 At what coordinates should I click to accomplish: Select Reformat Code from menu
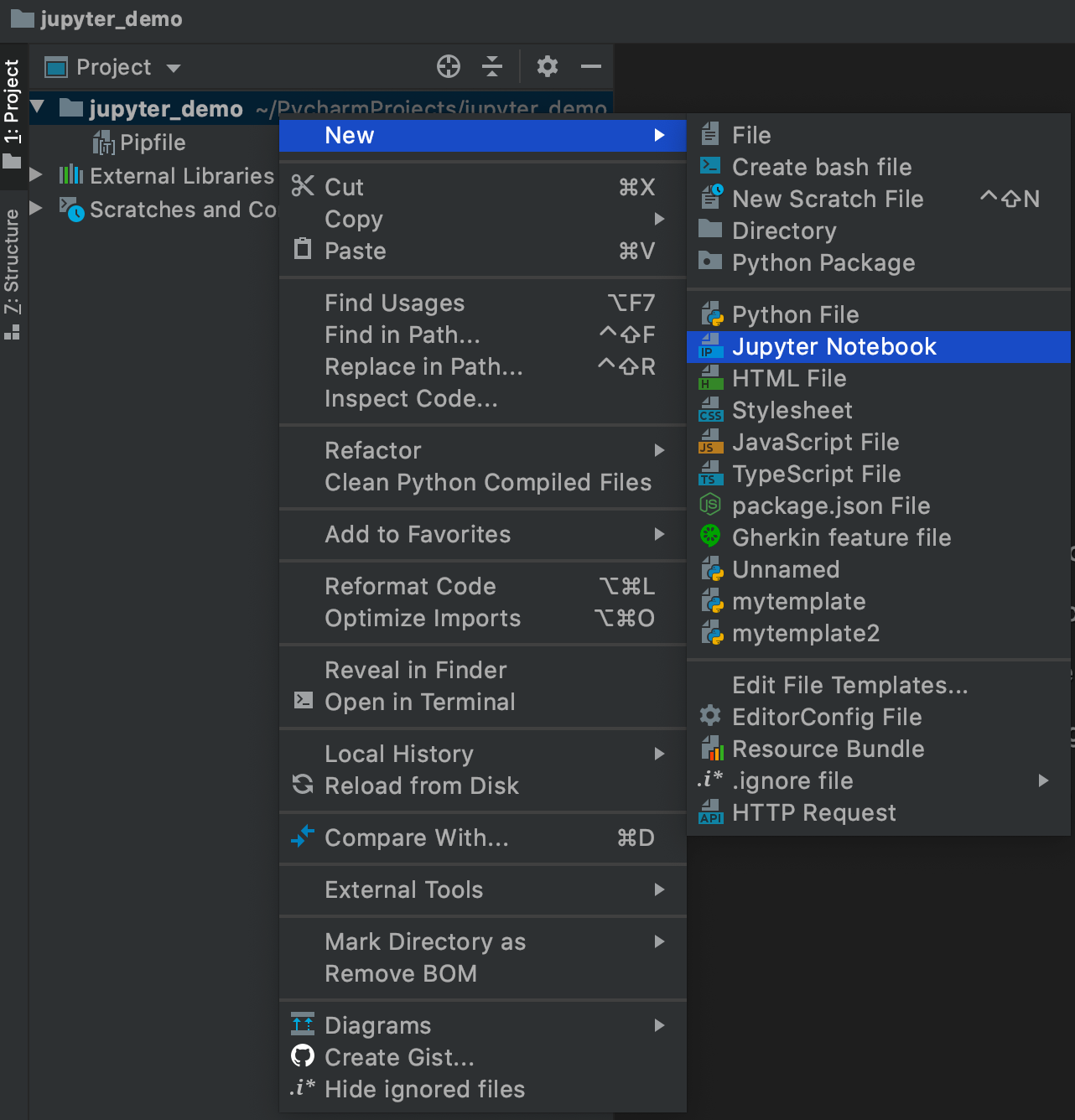tap(483, 586)
